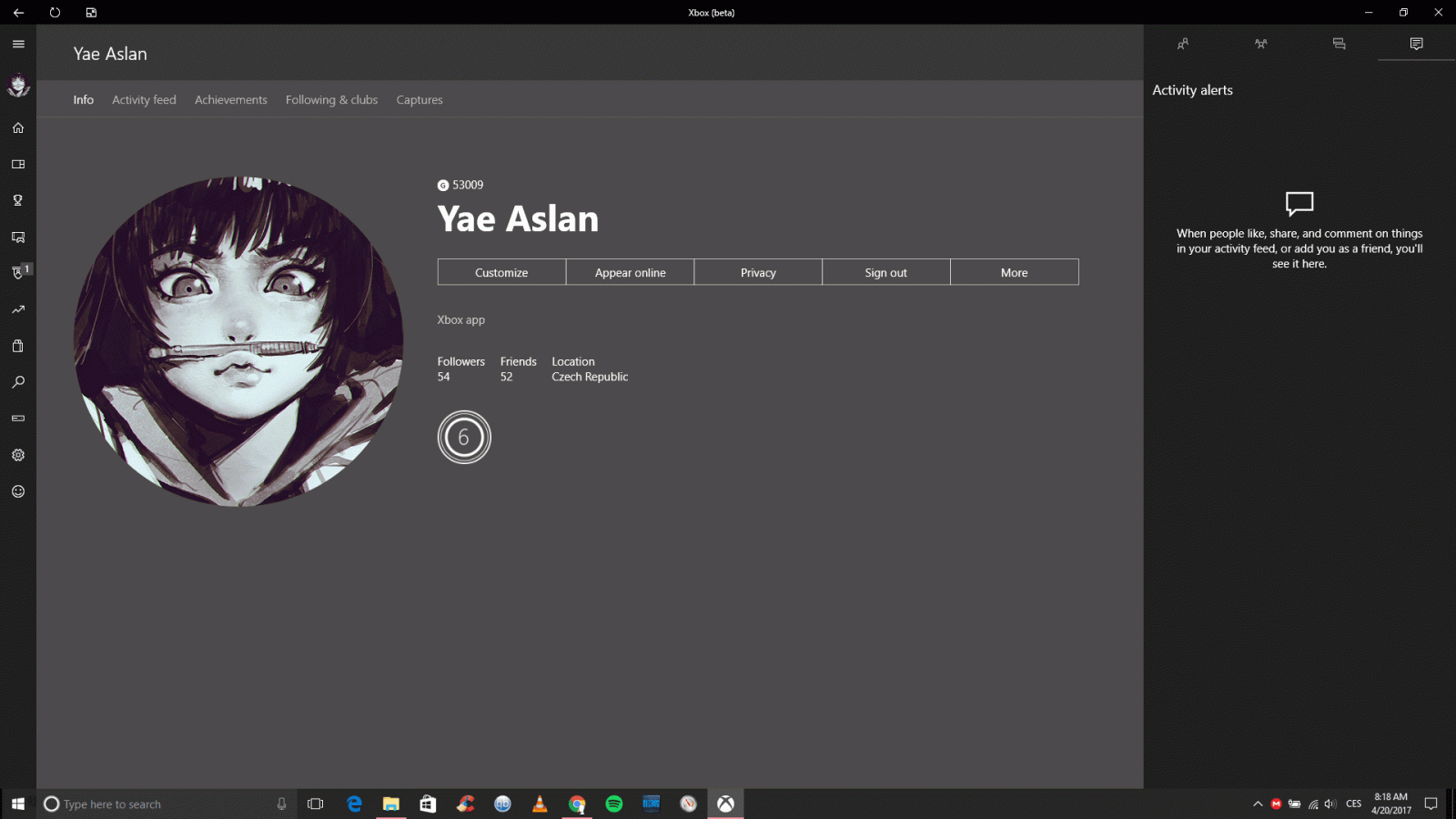
Task: Open the Achievements trophy icon in sidebar
Action: pyautogui.click(x=17, y=200)
